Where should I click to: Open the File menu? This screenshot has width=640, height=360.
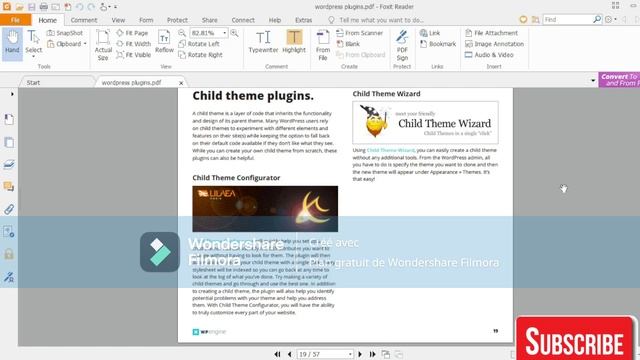pos(15,20)
